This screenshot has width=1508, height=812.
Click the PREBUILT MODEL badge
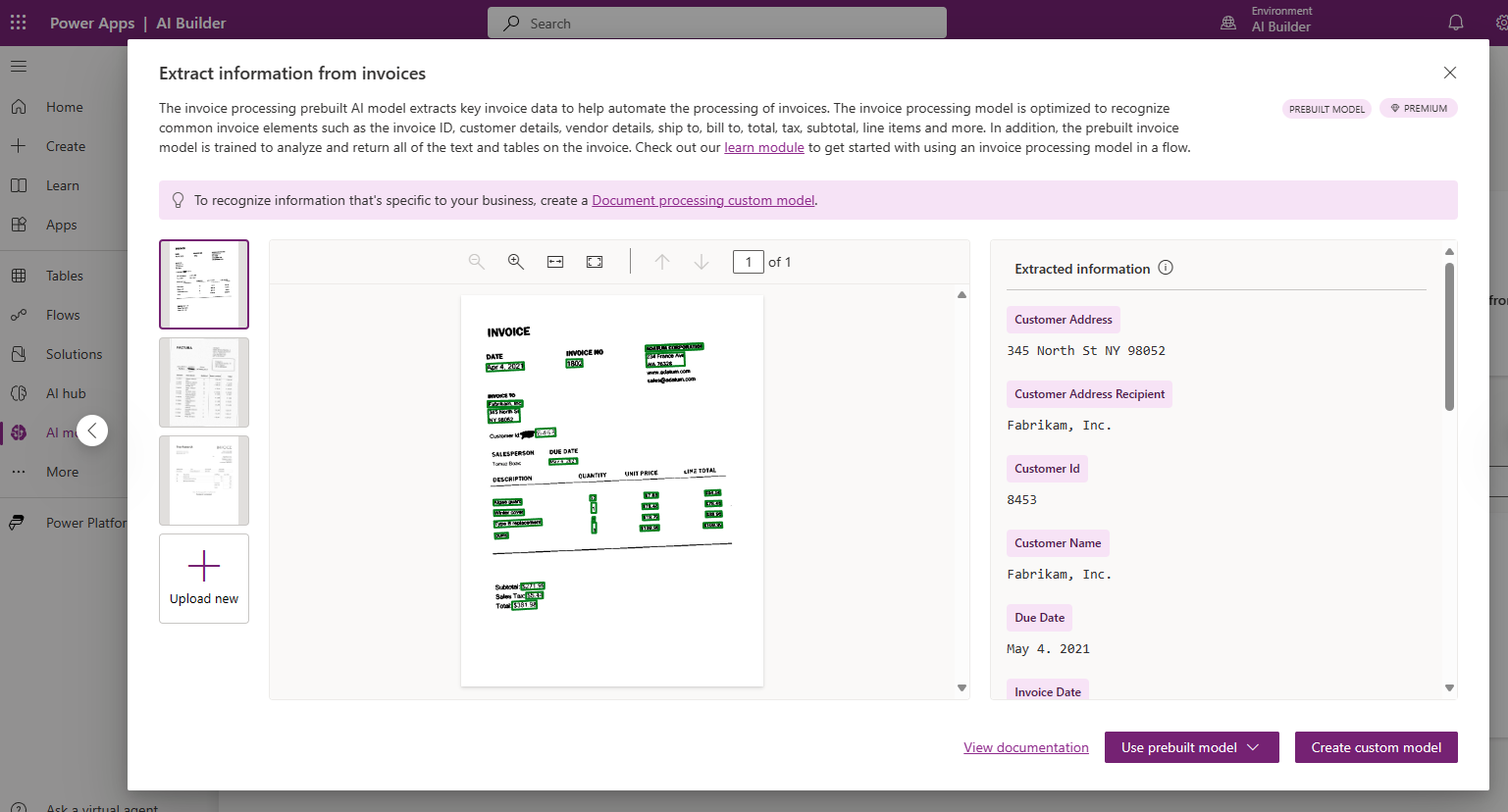1326,109
